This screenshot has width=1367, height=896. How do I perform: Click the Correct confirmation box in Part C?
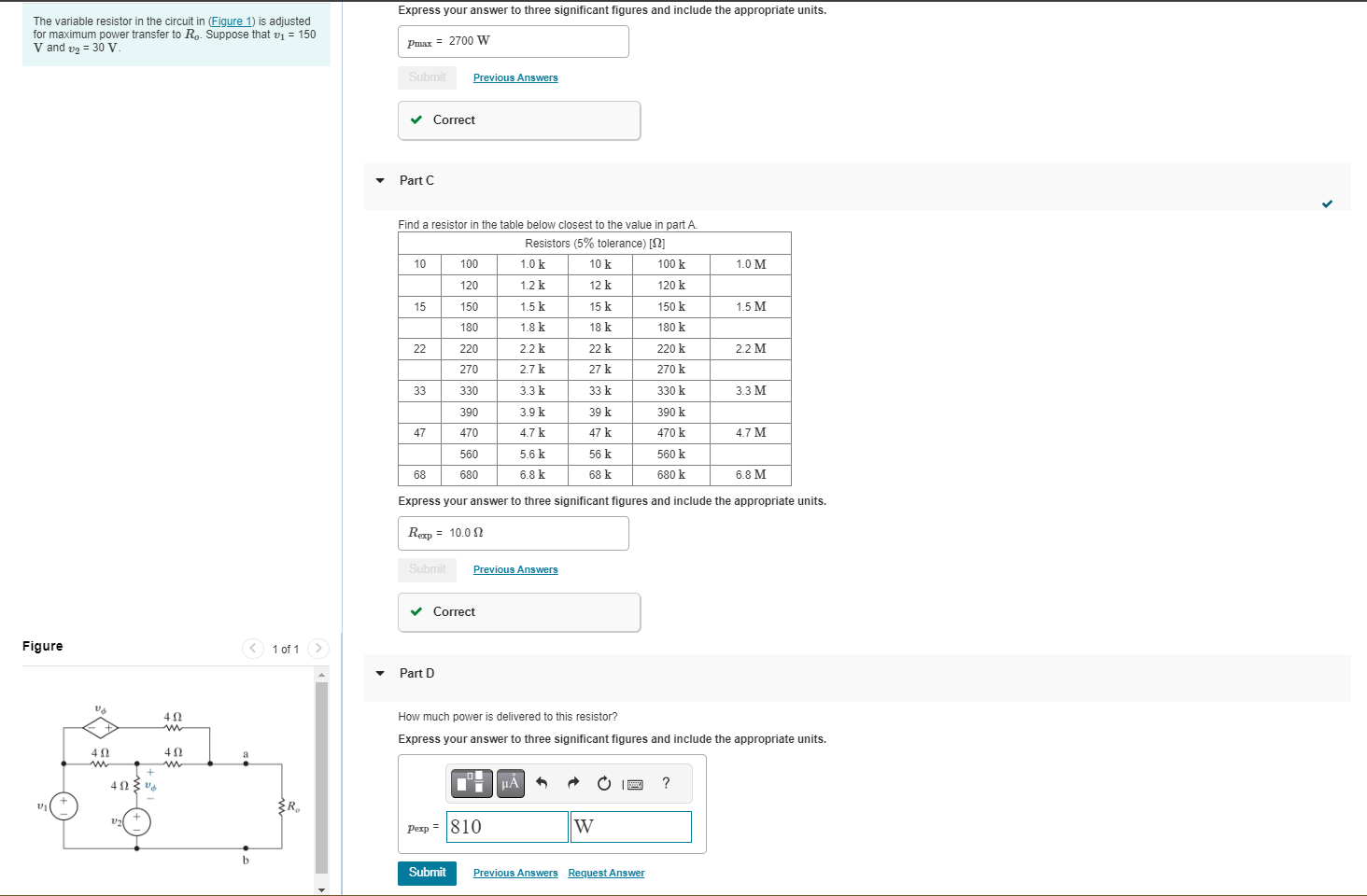coord(519,611)
